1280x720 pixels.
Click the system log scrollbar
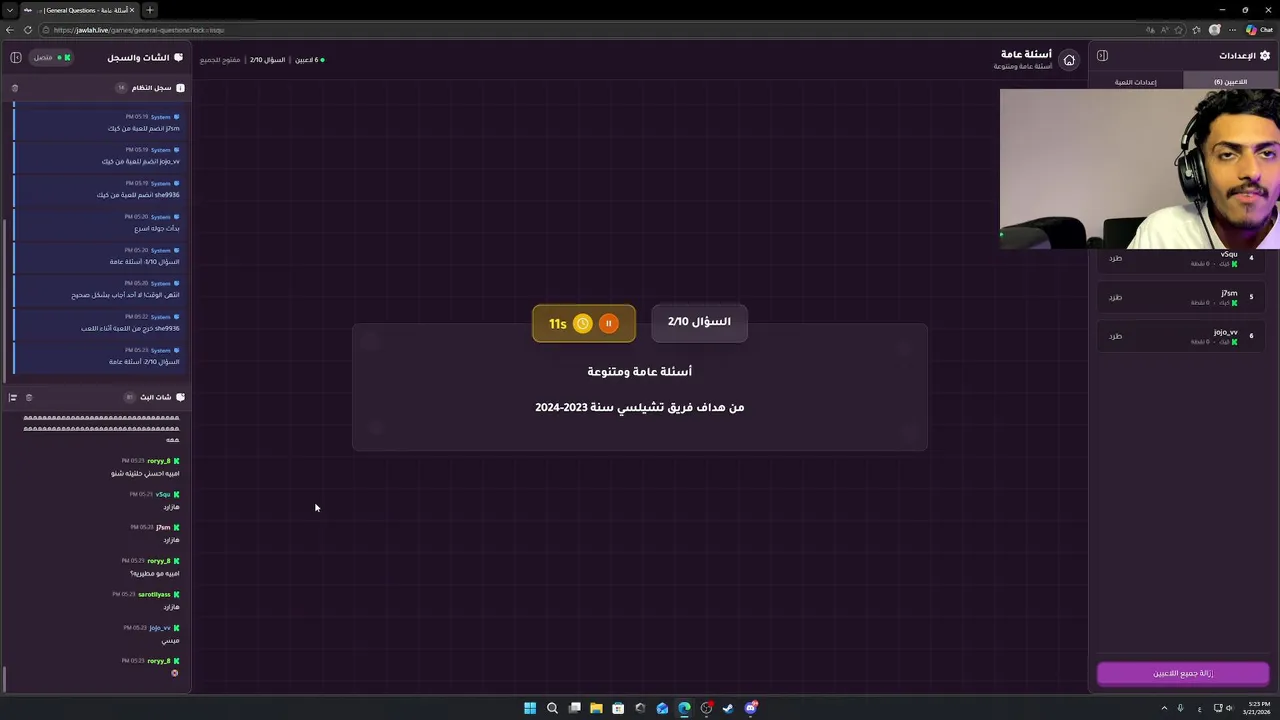(5, 300)
